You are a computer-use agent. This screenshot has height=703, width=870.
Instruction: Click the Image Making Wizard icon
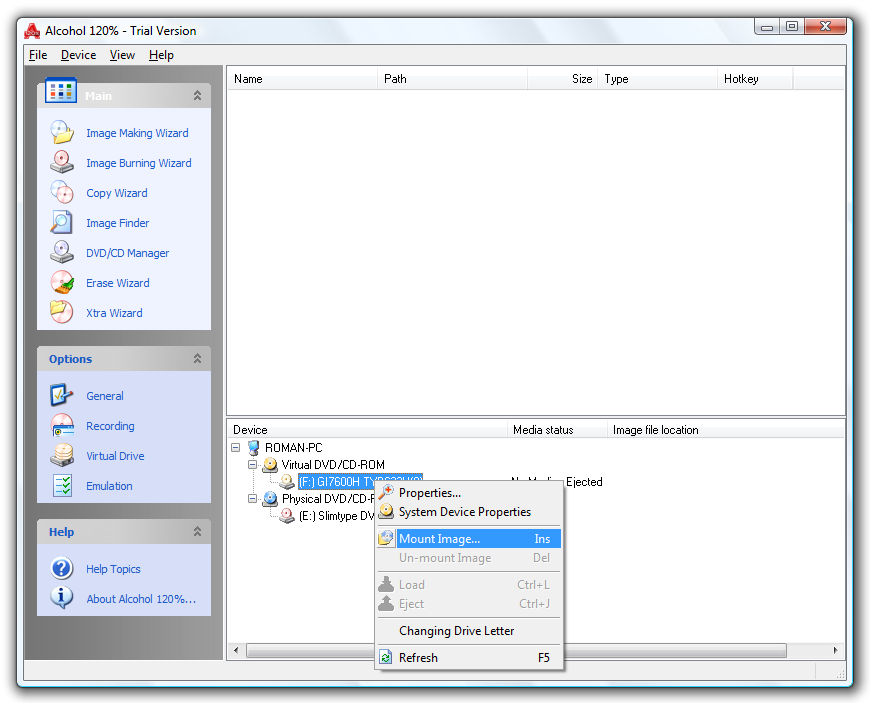pos(62,133)
